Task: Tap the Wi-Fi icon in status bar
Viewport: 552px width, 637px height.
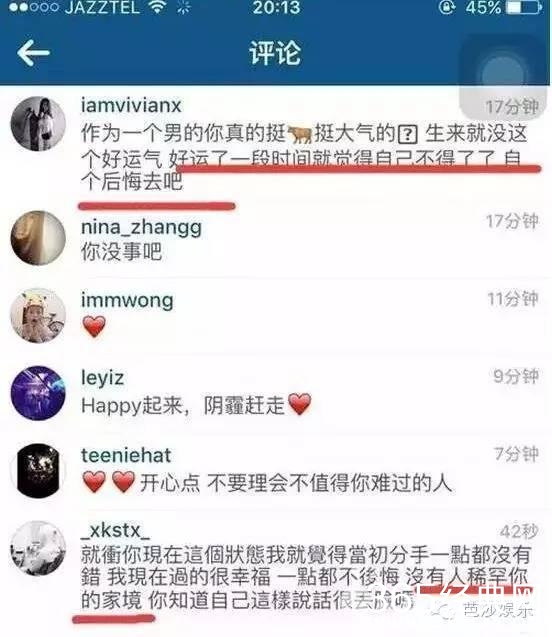Action: (158, 8)
